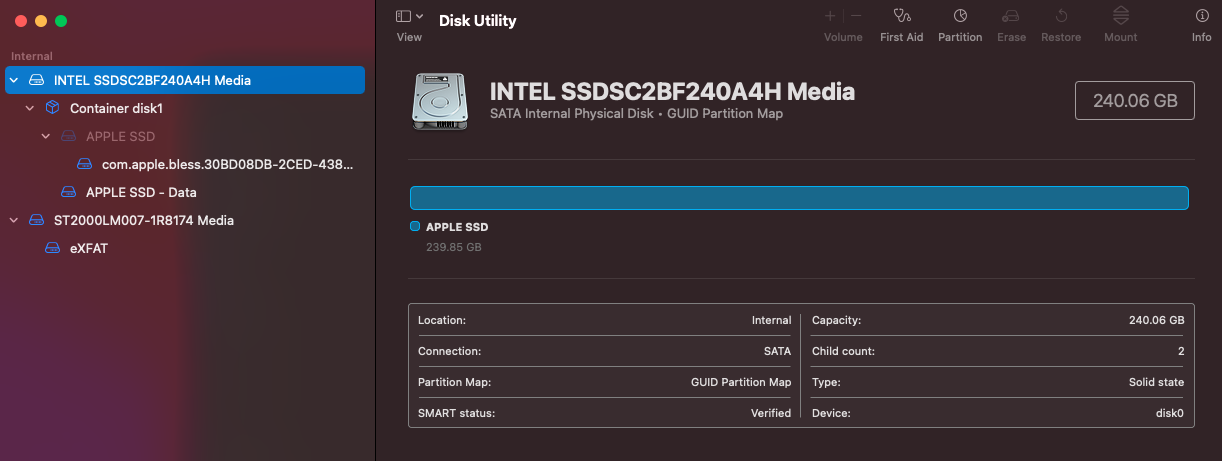The height and width of the screenshot is (461, 1222).
Task: Click the sidebar toggle icon above View
Action: [403, 16]
